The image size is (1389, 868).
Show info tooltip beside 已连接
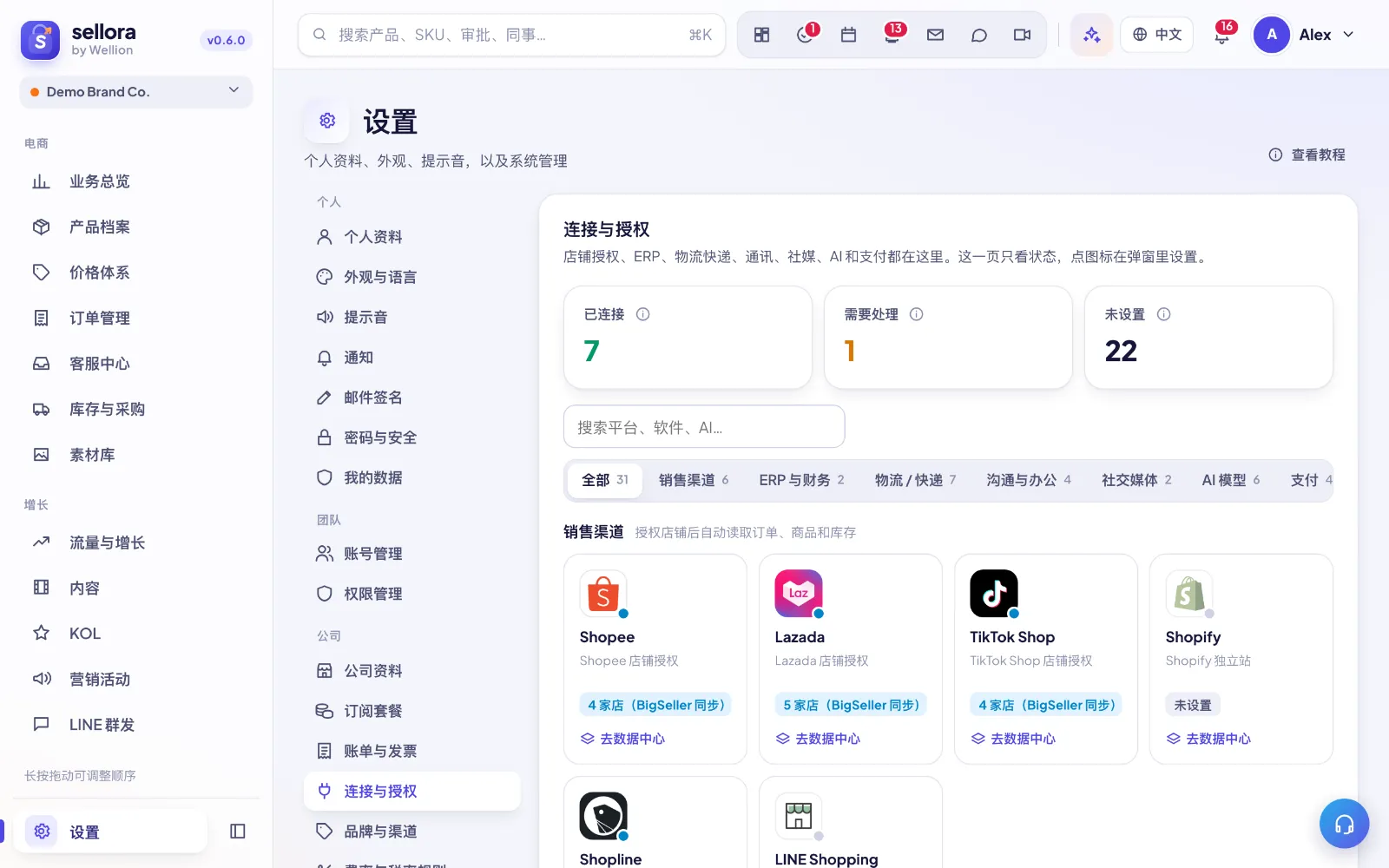pos(643,314)
